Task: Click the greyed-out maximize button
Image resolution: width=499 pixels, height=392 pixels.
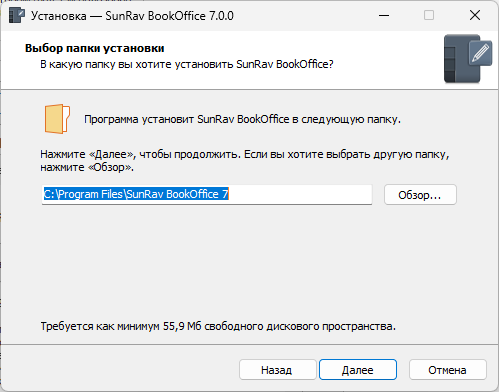Action: coord(429,15)
